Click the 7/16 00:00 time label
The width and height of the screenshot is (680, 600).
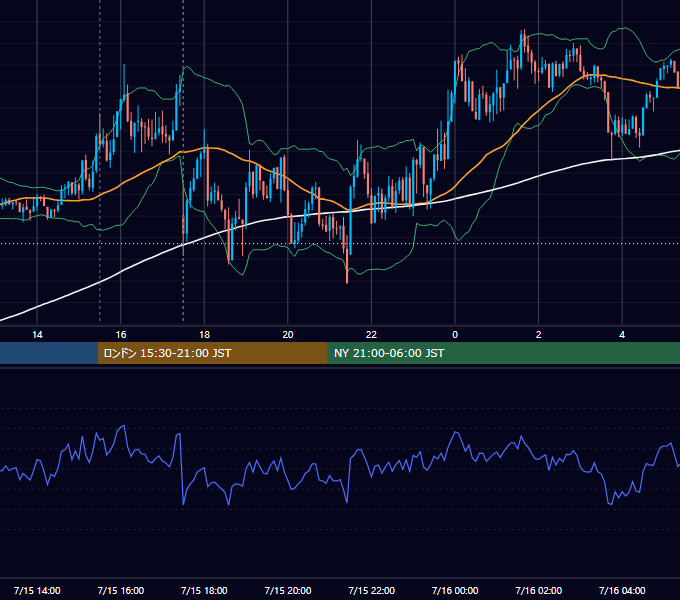(455, 590)
